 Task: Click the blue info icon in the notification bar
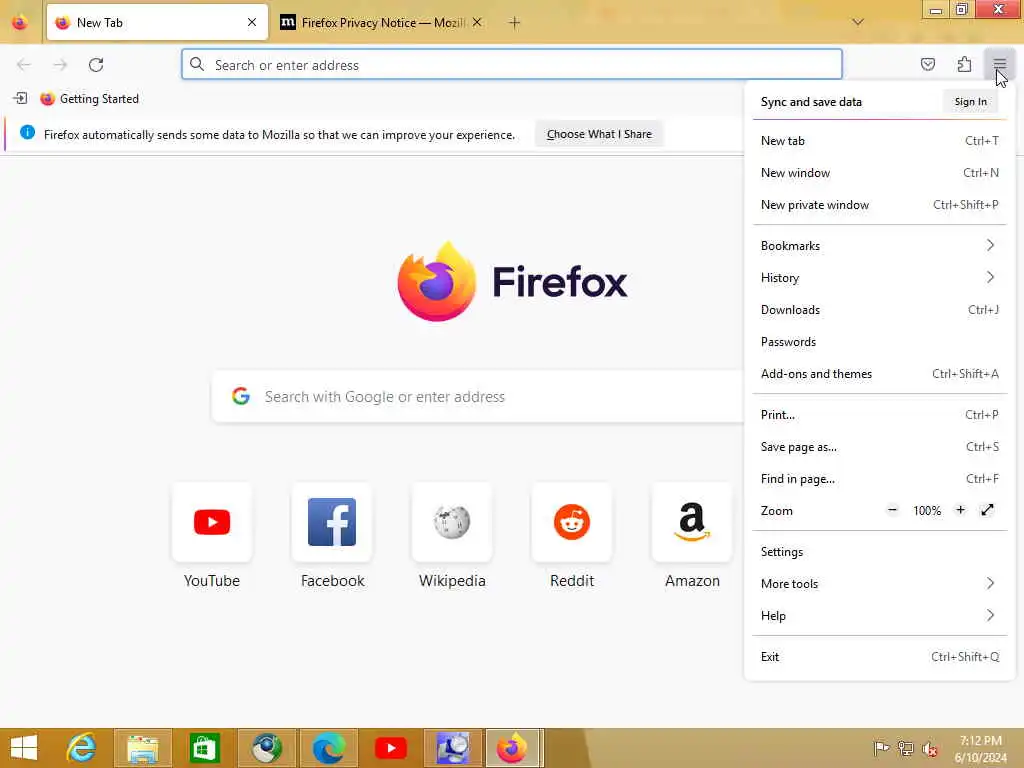(x=27, y=133)
